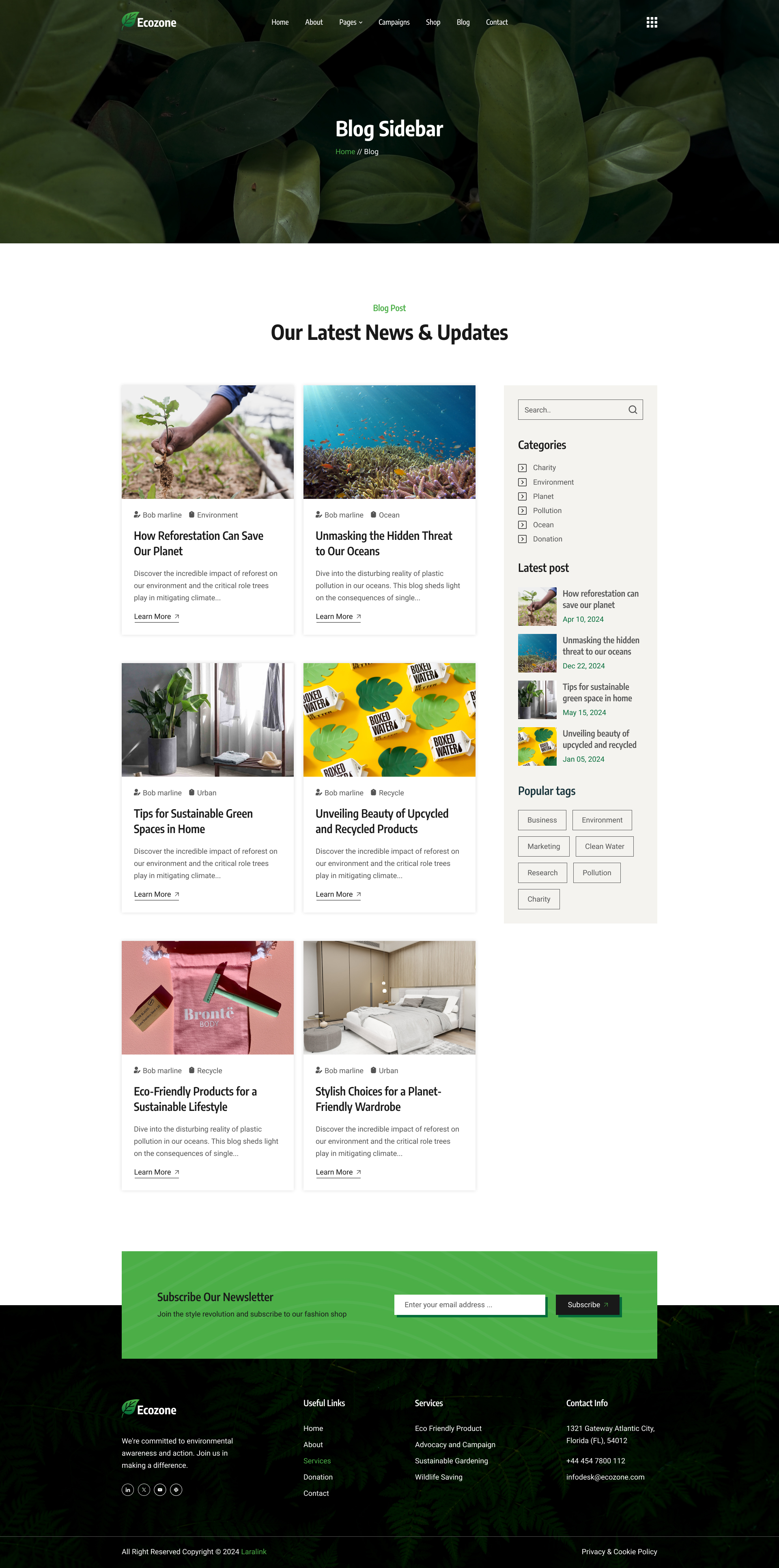Click the Subscribe newsletter button
Image resolution: width=779 pixels, height=1568 pixels.
click(588, 1304)
